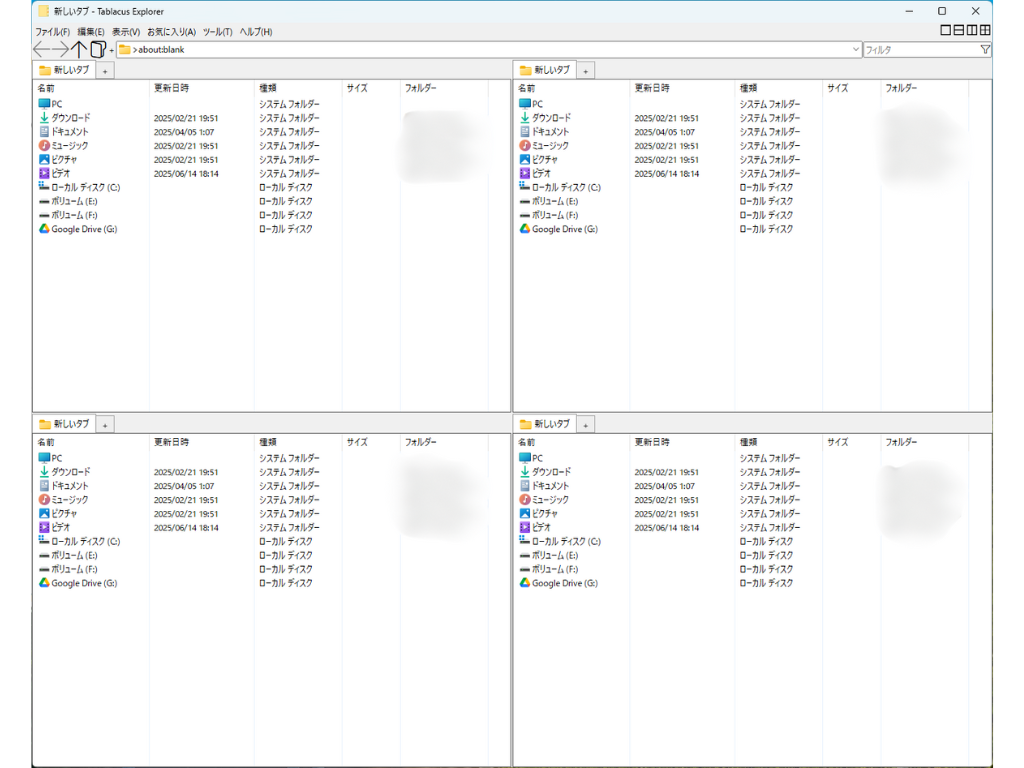Open the お気に入り(A) menu
Viewport: 1024px width, 768px height.
tap(171, 32)
